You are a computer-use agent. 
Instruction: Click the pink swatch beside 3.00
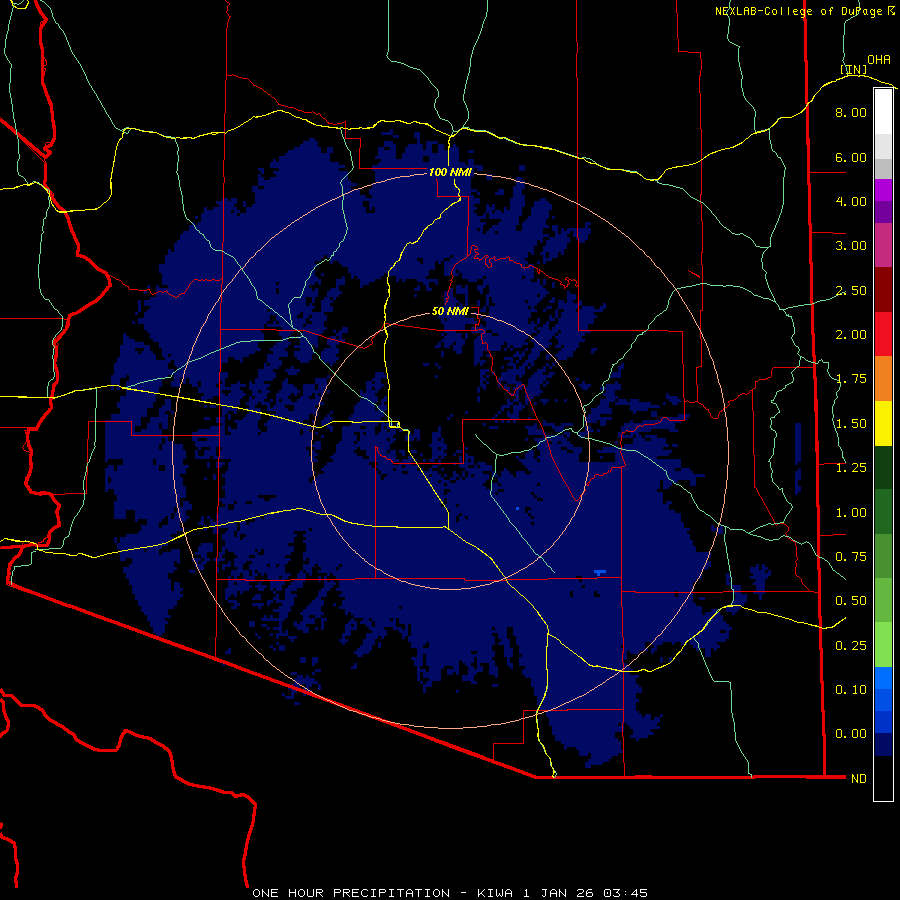[883, 245]
